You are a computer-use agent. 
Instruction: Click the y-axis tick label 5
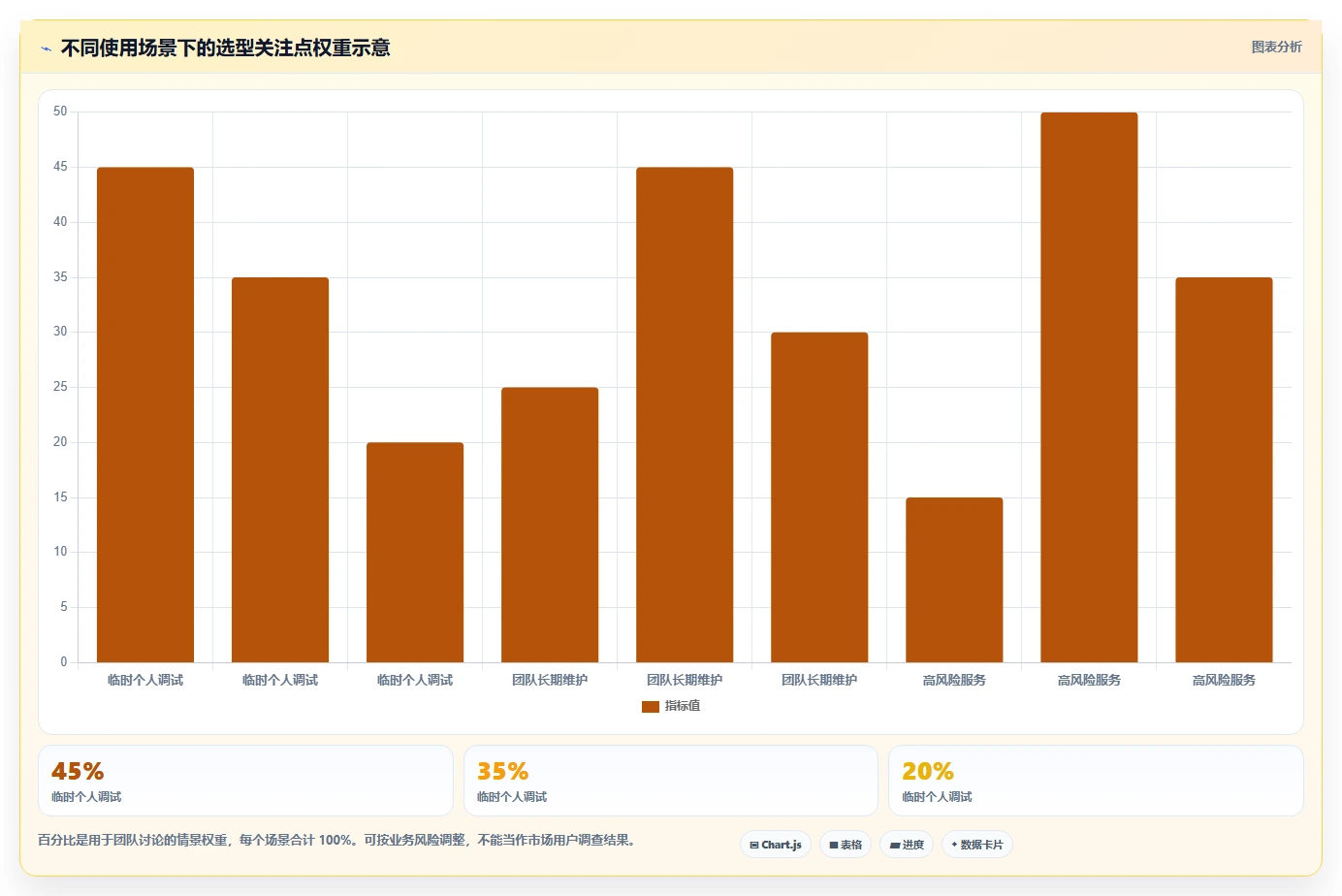[64, 607]
